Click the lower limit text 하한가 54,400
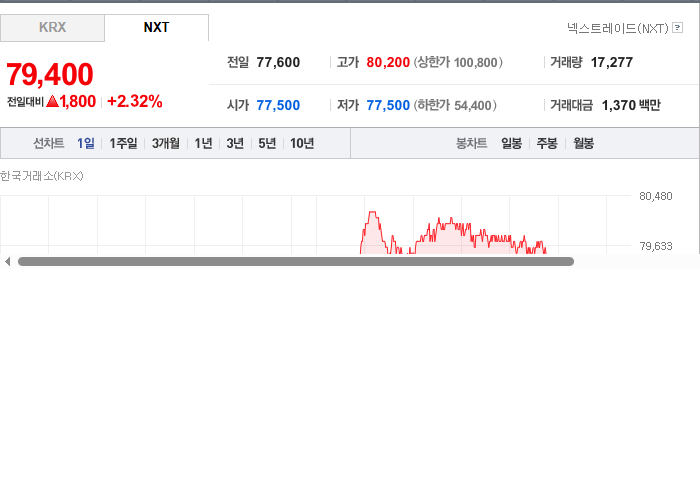The image size is (700, 490). 455,105
